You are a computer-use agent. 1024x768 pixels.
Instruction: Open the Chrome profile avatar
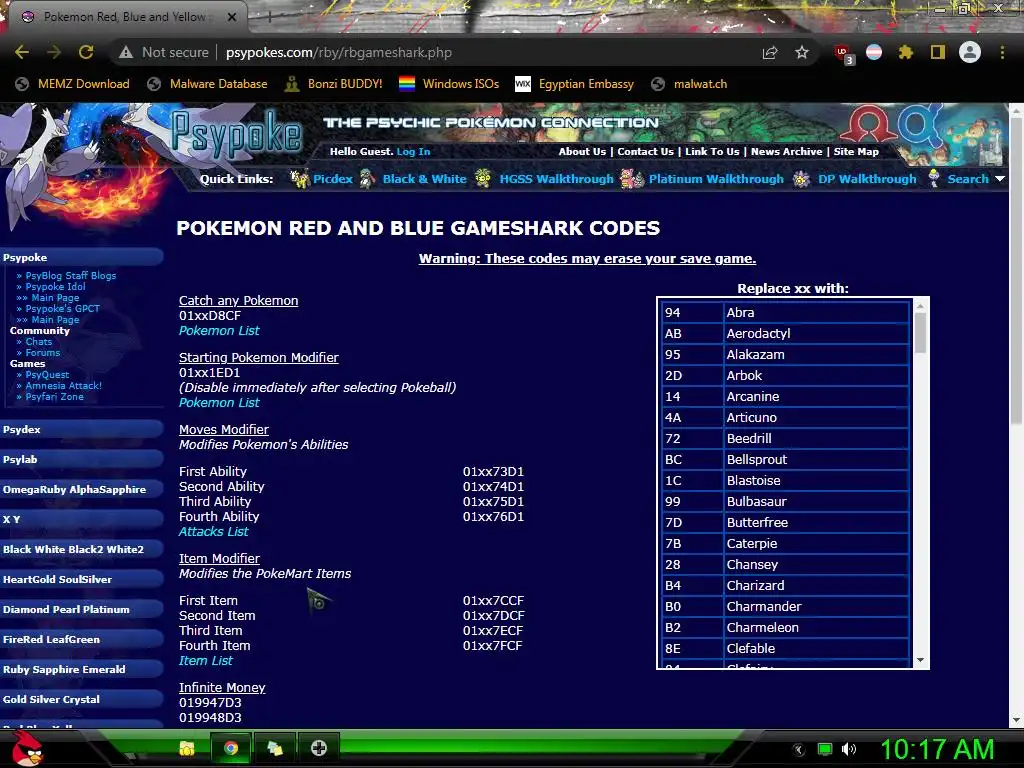pos(970,52)
